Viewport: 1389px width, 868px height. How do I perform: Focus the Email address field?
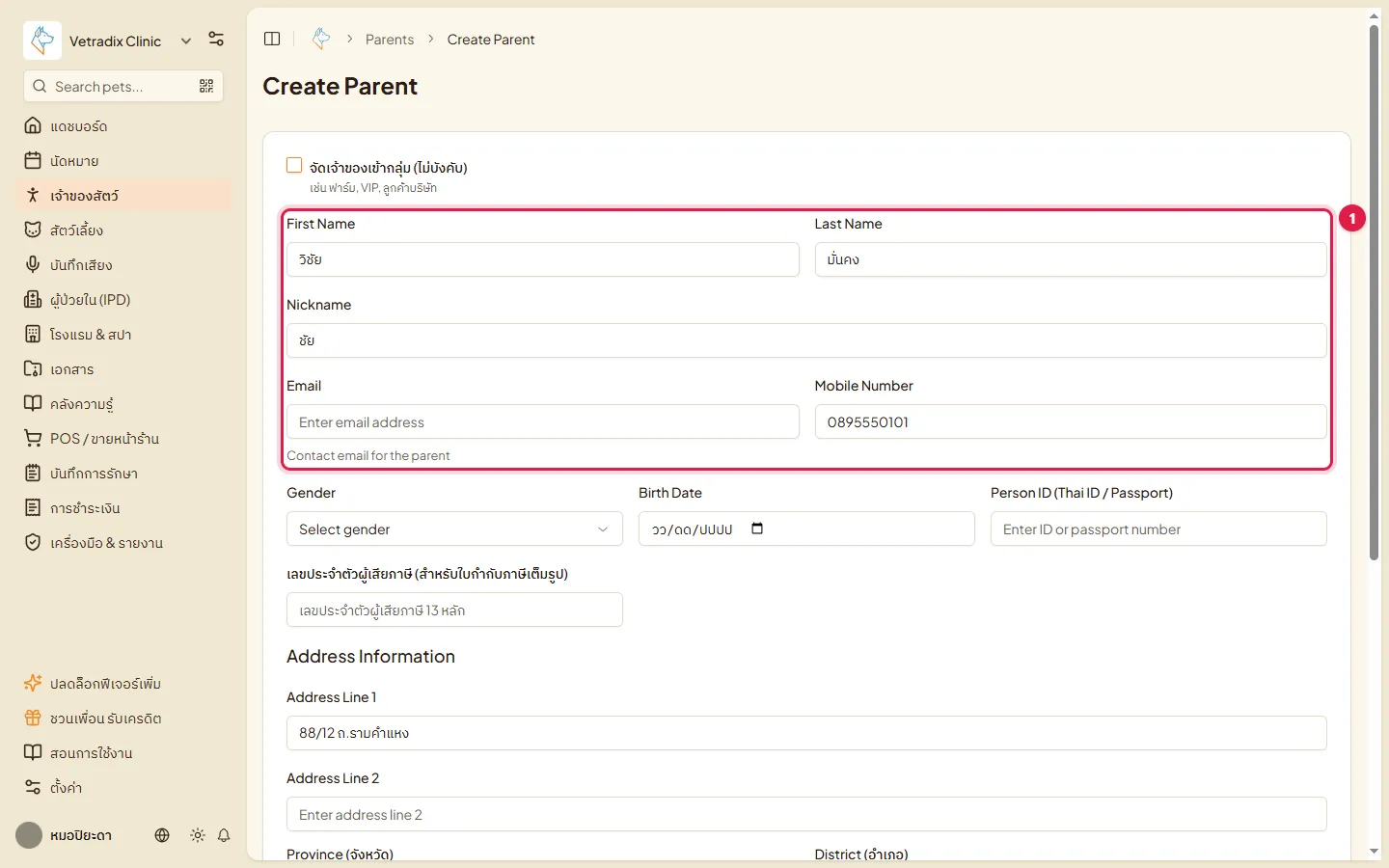coord(542,421)
